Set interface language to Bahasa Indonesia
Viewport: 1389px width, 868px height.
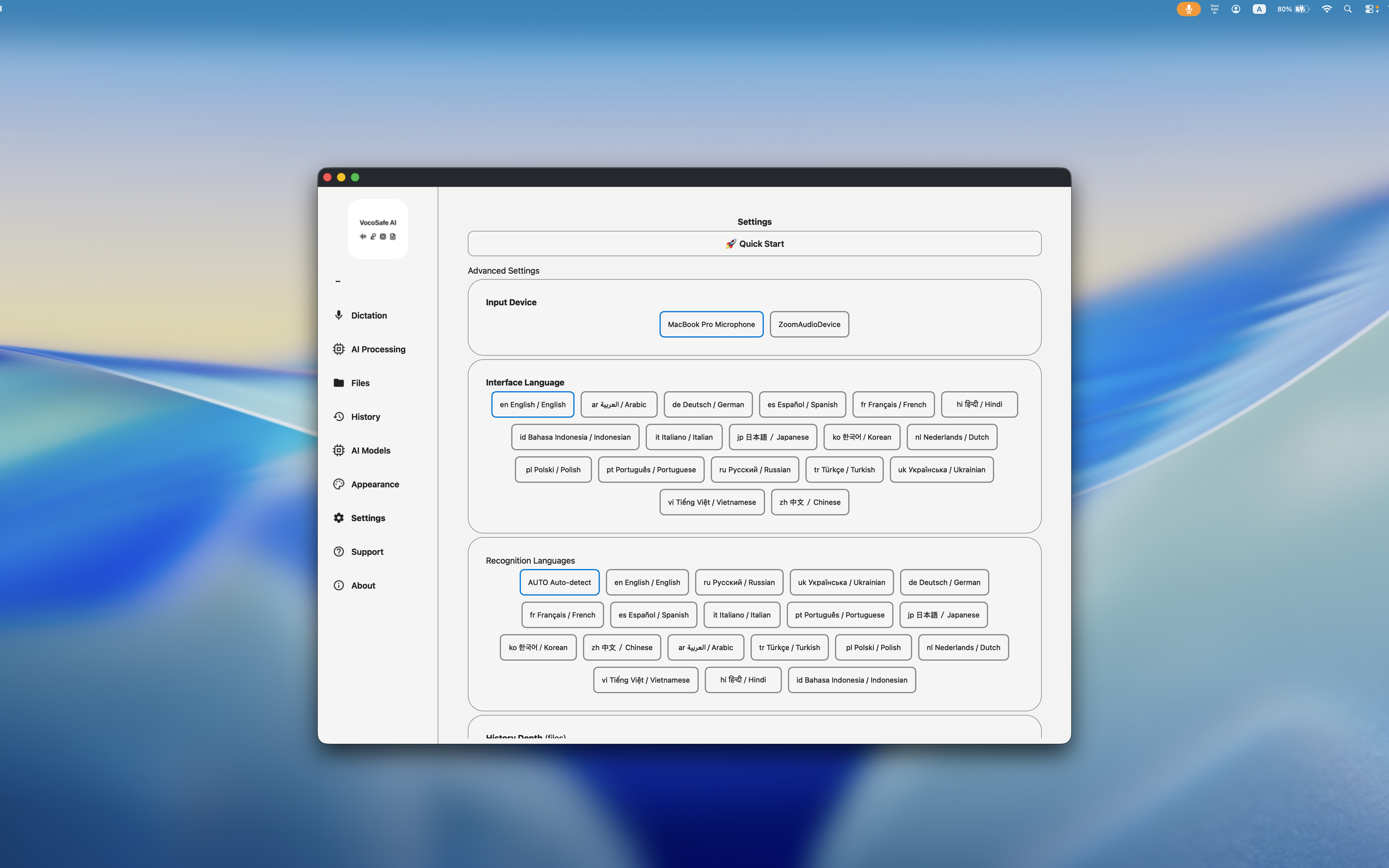coord(575,437)
